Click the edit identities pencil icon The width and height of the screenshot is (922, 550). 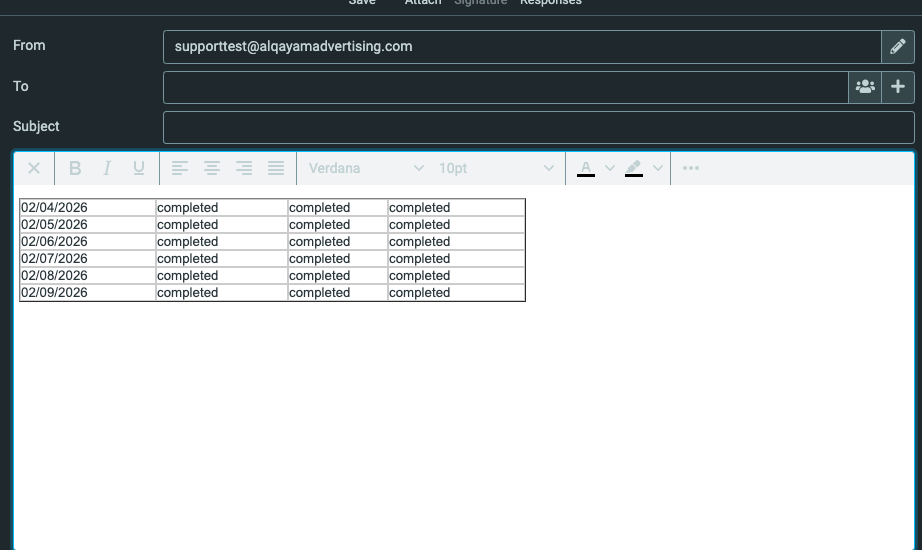pyautogui.click(x=897, y=47)
